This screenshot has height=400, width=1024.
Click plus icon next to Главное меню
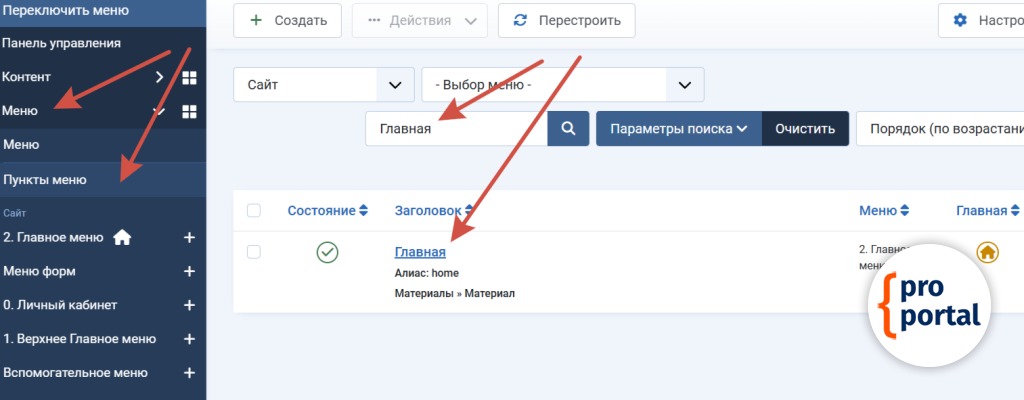coord(189,238)
